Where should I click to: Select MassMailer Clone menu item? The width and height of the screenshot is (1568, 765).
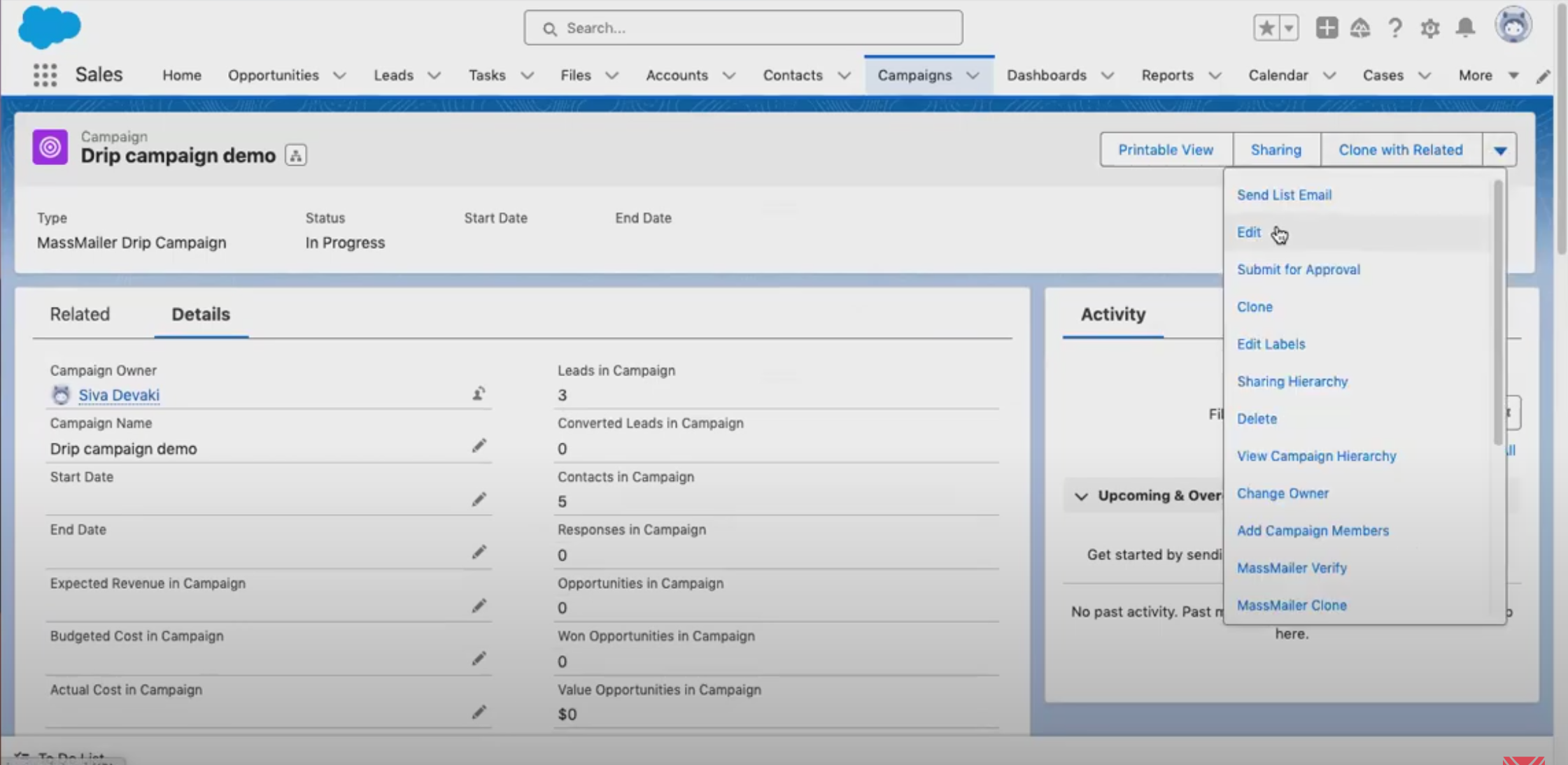[1292, 605]
